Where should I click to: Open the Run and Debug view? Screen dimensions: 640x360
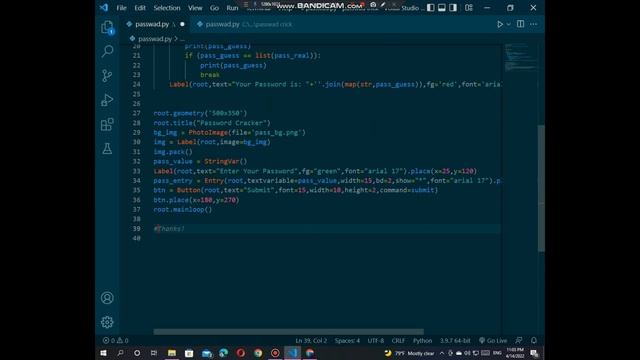107,100
